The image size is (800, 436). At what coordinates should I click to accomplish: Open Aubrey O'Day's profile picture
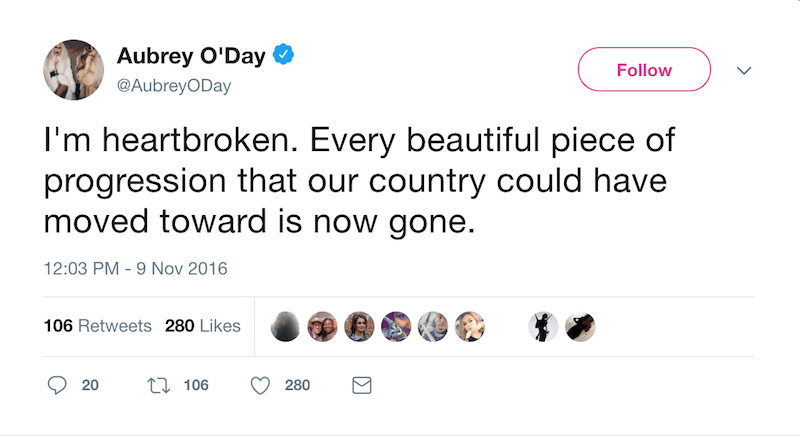click(73, 70)
